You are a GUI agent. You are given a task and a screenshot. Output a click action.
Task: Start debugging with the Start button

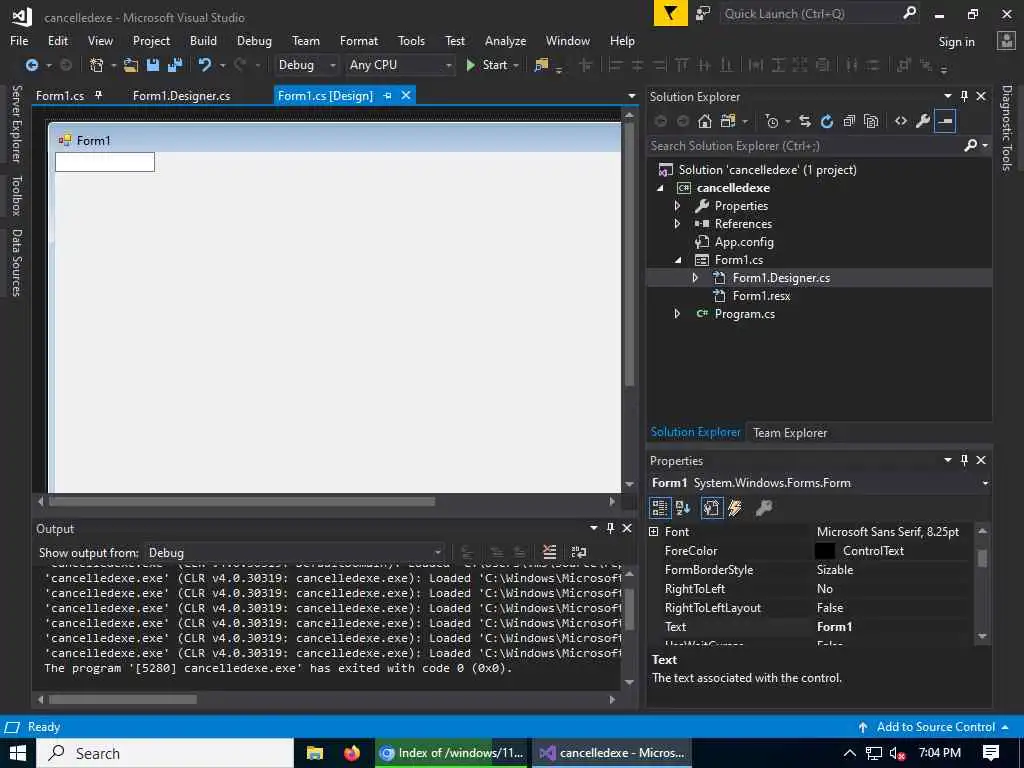coord(487,65)
